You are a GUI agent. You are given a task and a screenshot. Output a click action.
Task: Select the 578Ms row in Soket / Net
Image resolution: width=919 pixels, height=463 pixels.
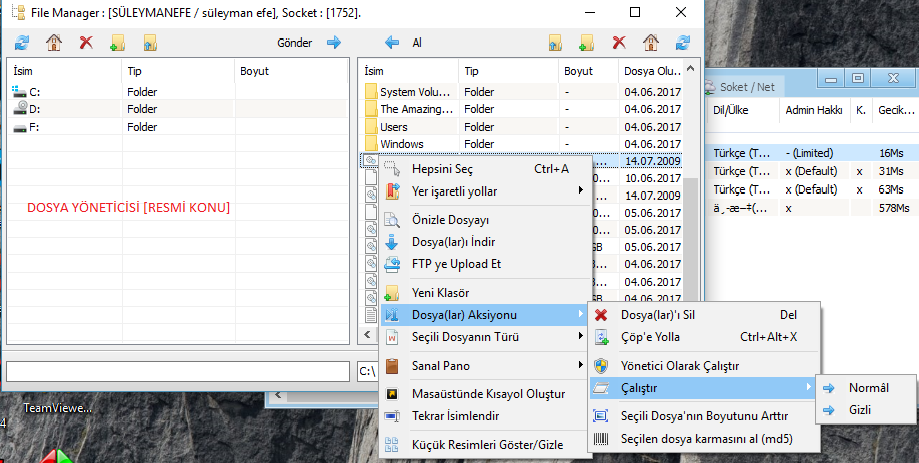tap(812, 207)
